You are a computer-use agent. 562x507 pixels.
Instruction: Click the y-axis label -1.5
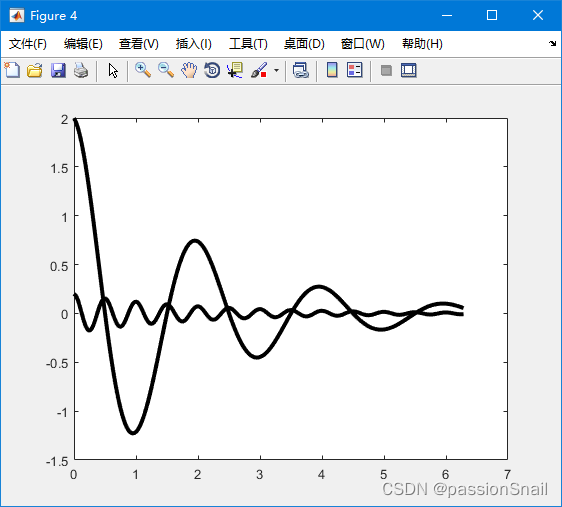[57, 461]
